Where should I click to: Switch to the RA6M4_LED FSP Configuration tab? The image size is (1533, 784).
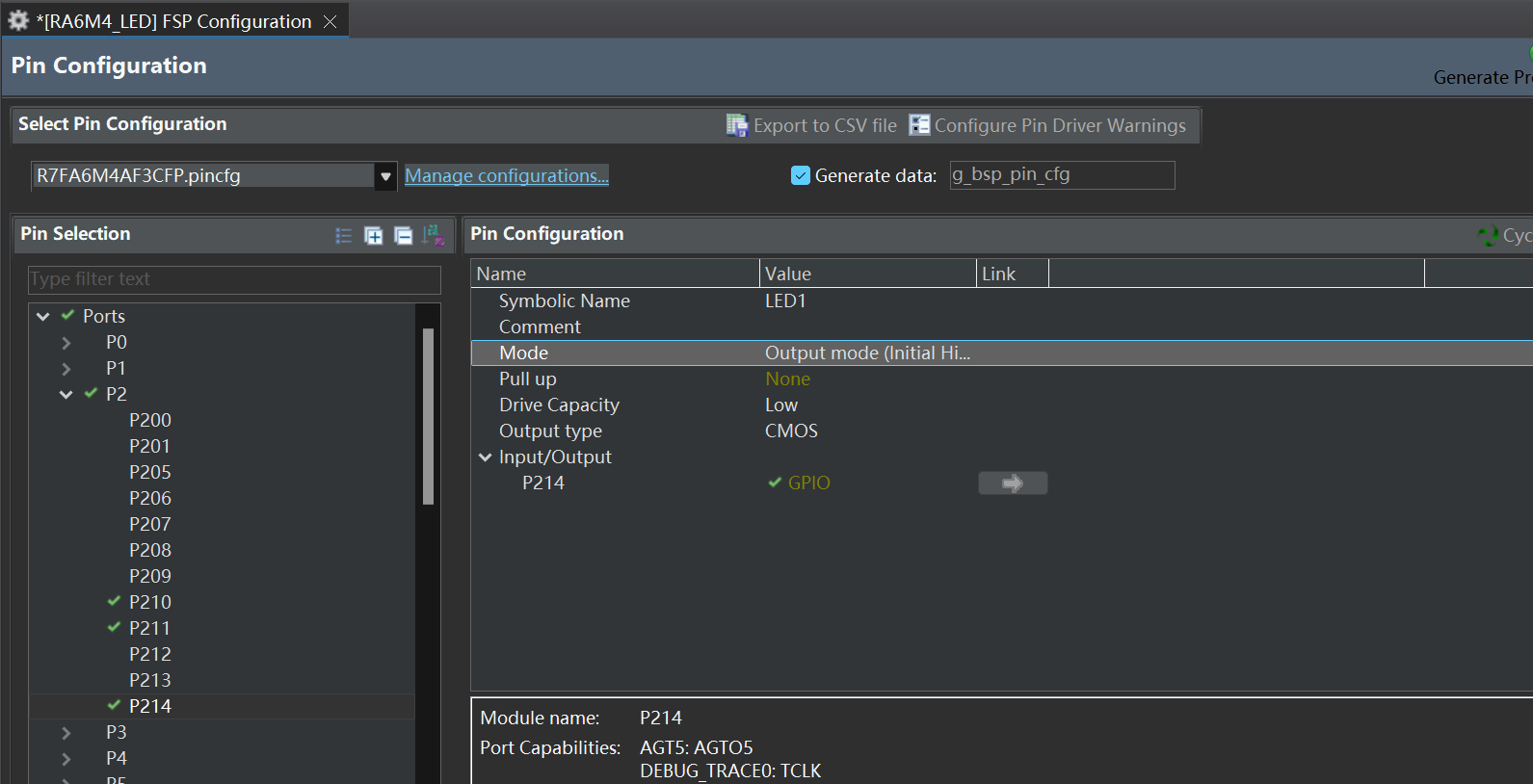pyautogui.click(x=174, y=21)
